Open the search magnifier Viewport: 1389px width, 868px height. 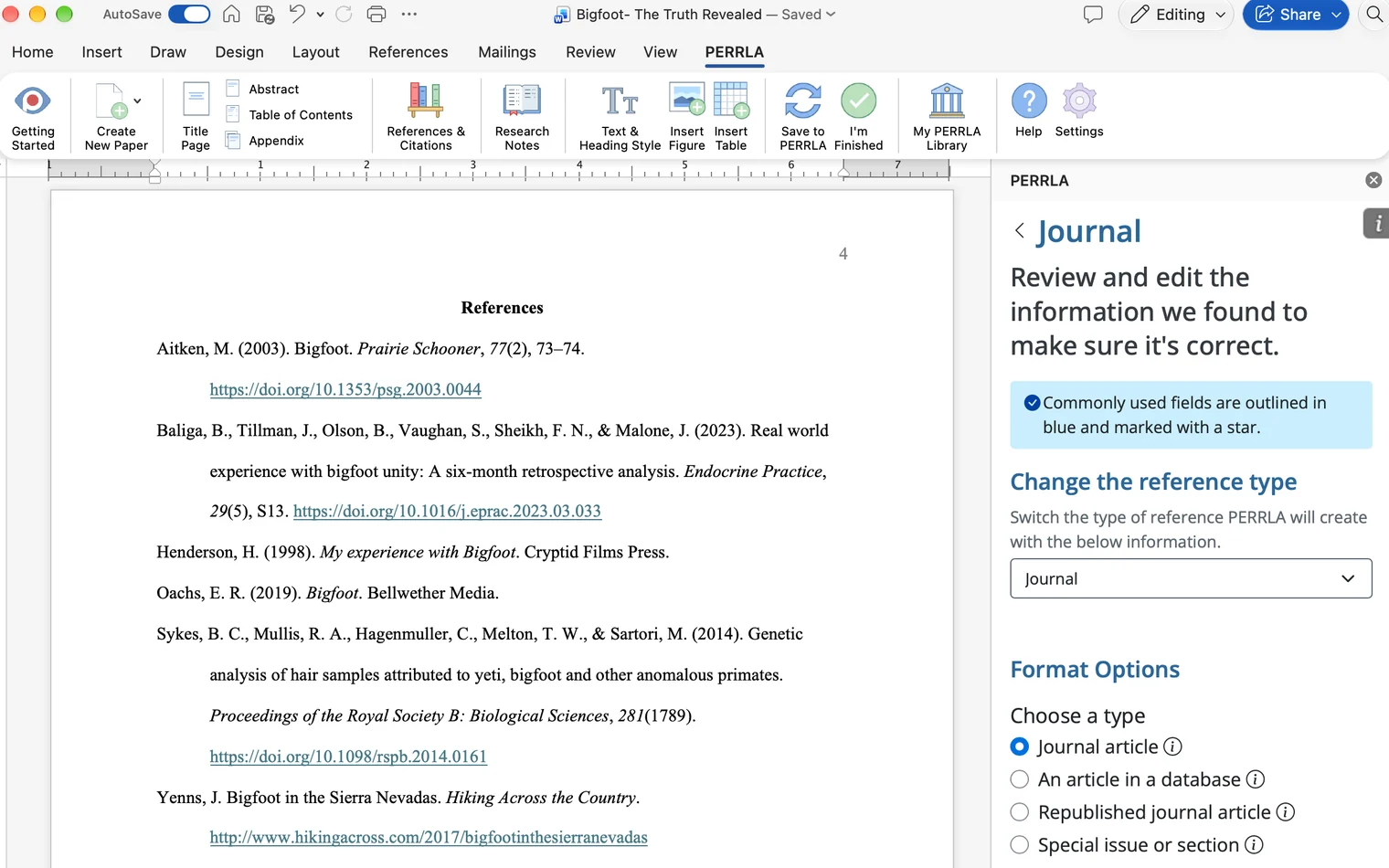coord(1374,15)
